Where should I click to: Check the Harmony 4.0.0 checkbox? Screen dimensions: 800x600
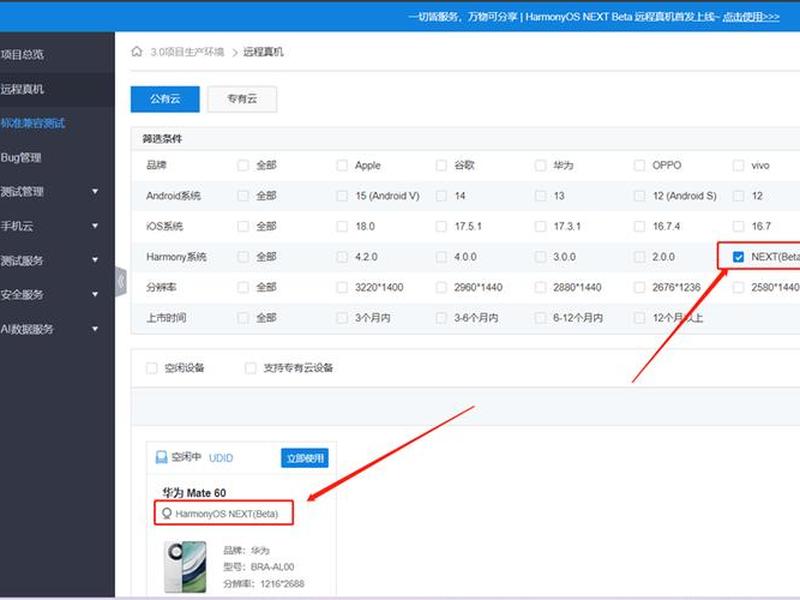(x=441, y=257)
